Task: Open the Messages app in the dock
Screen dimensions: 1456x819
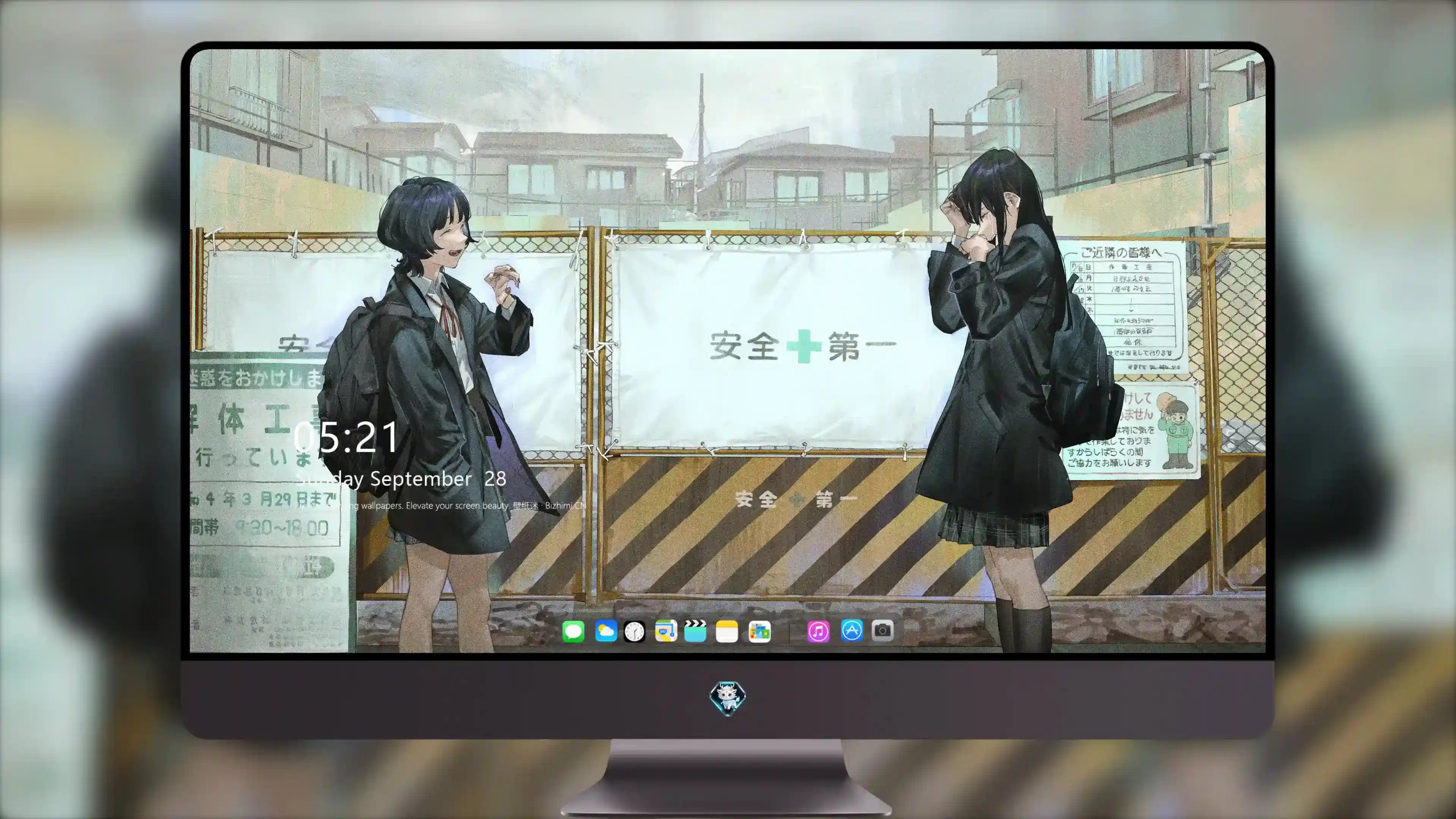Action: (x=573, y=631)
